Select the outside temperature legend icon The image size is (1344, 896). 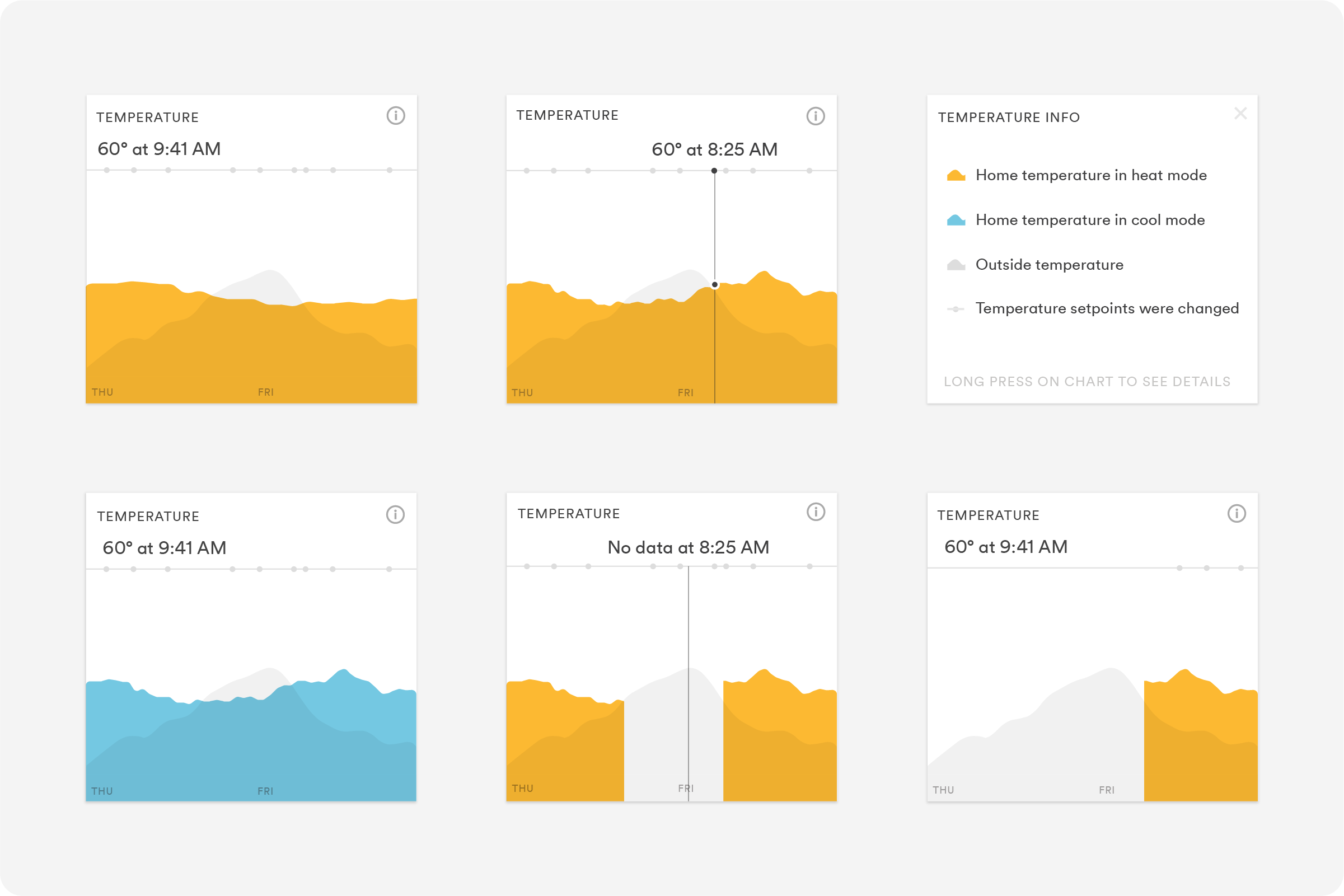coord(956,264)
